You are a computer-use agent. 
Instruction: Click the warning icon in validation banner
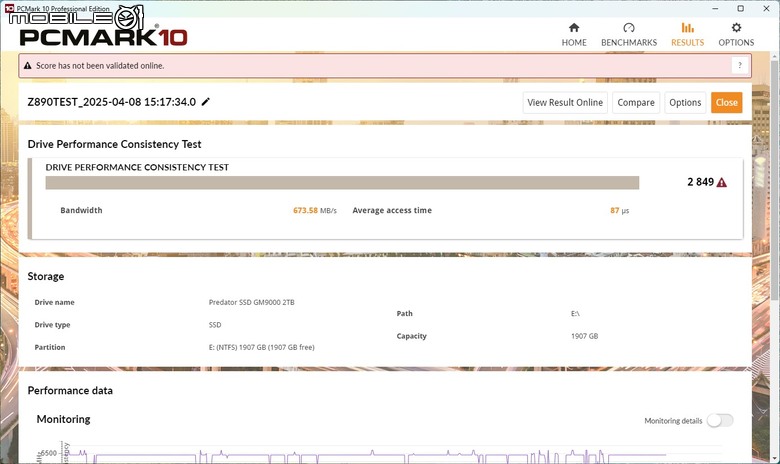click(x=28, y=66)
